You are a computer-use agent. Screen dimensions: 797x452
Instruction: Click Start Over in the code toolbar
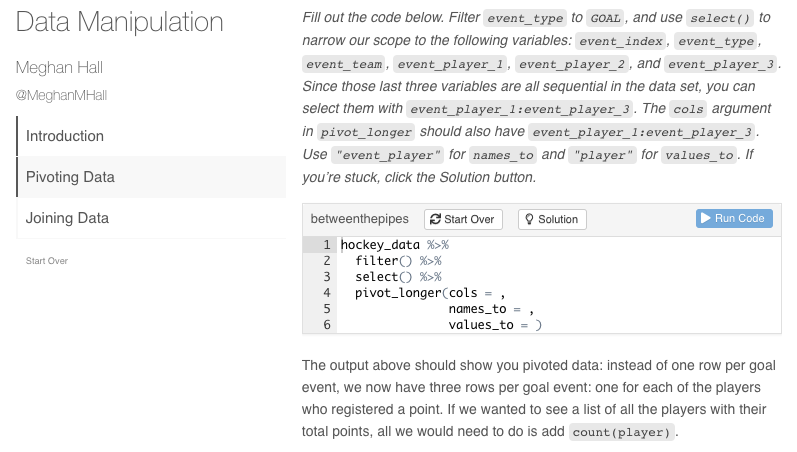[x=463, y=219]
